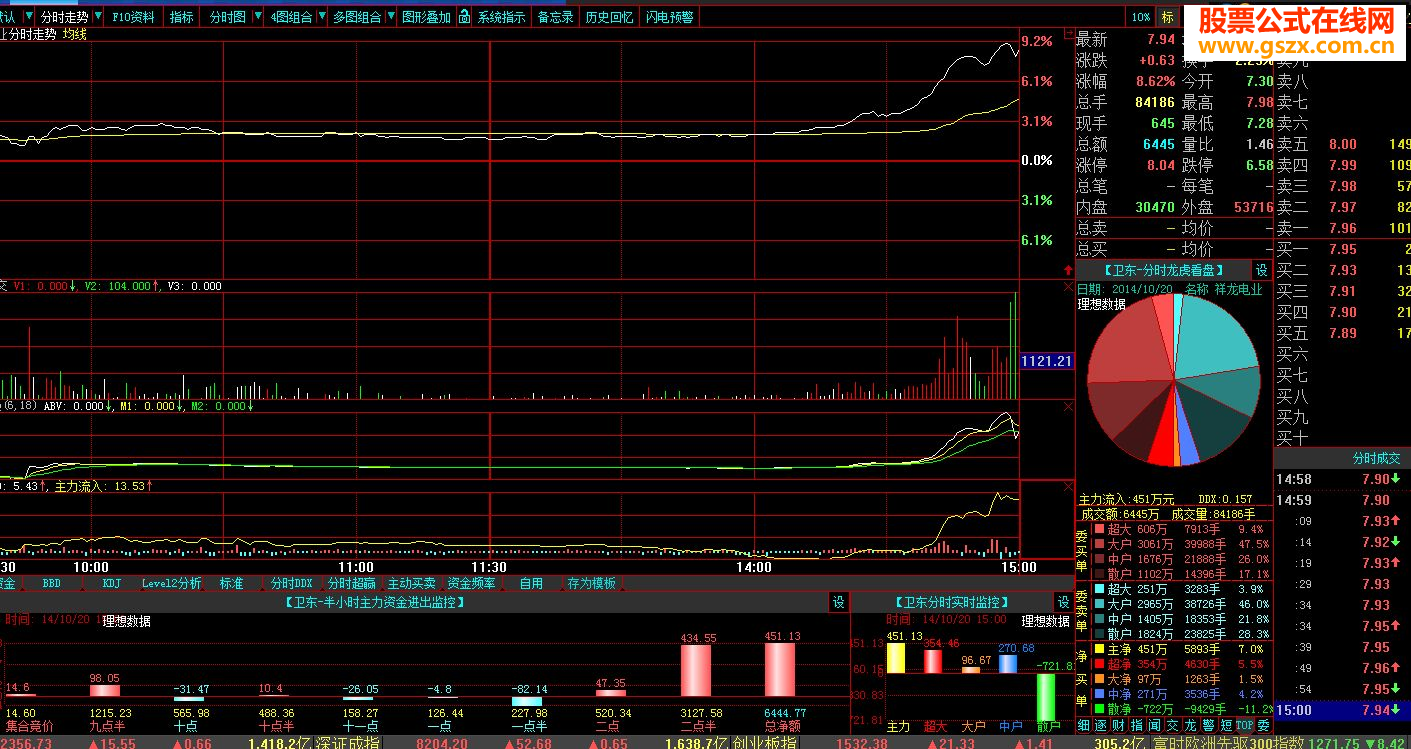Toggle the 10% scale button
The height and width of the screenshot is (749, 1411).
tap(1140, 17)
